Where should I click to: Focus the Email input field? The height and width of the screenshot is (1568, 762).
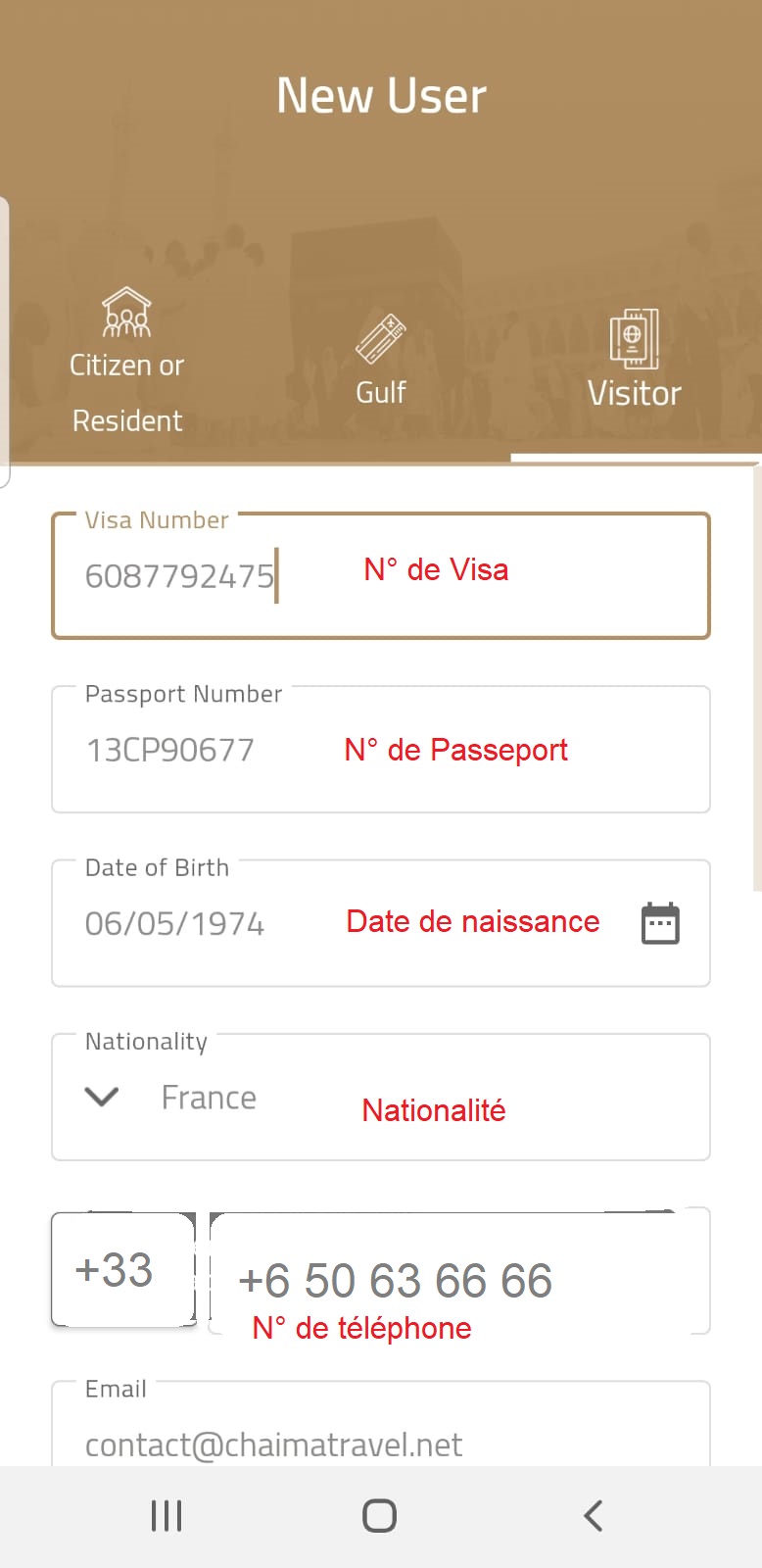point(381,1426)
